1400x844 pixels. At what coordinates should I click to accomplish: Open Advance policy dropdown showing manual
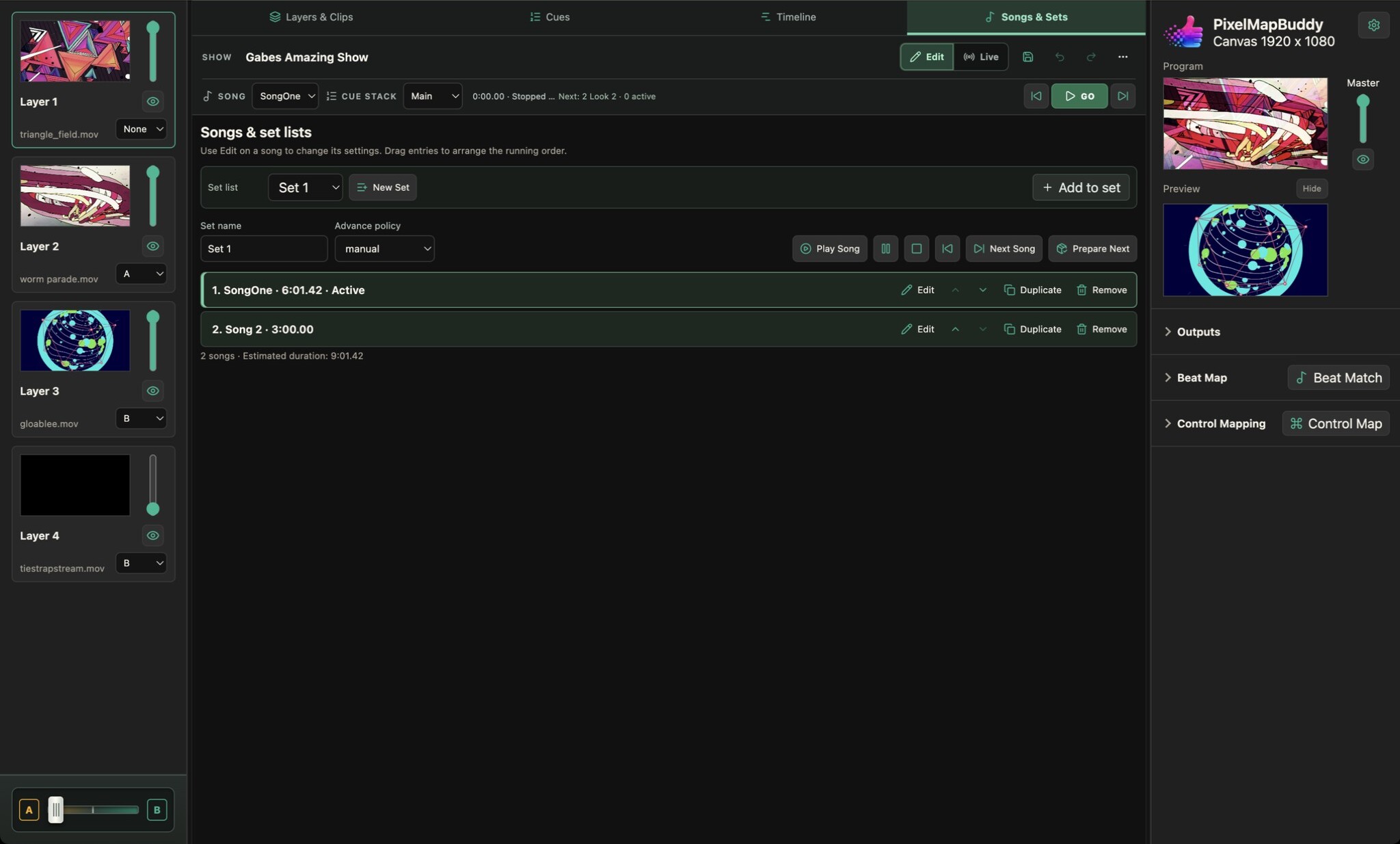pyautogui.click(x=385, y=248)
